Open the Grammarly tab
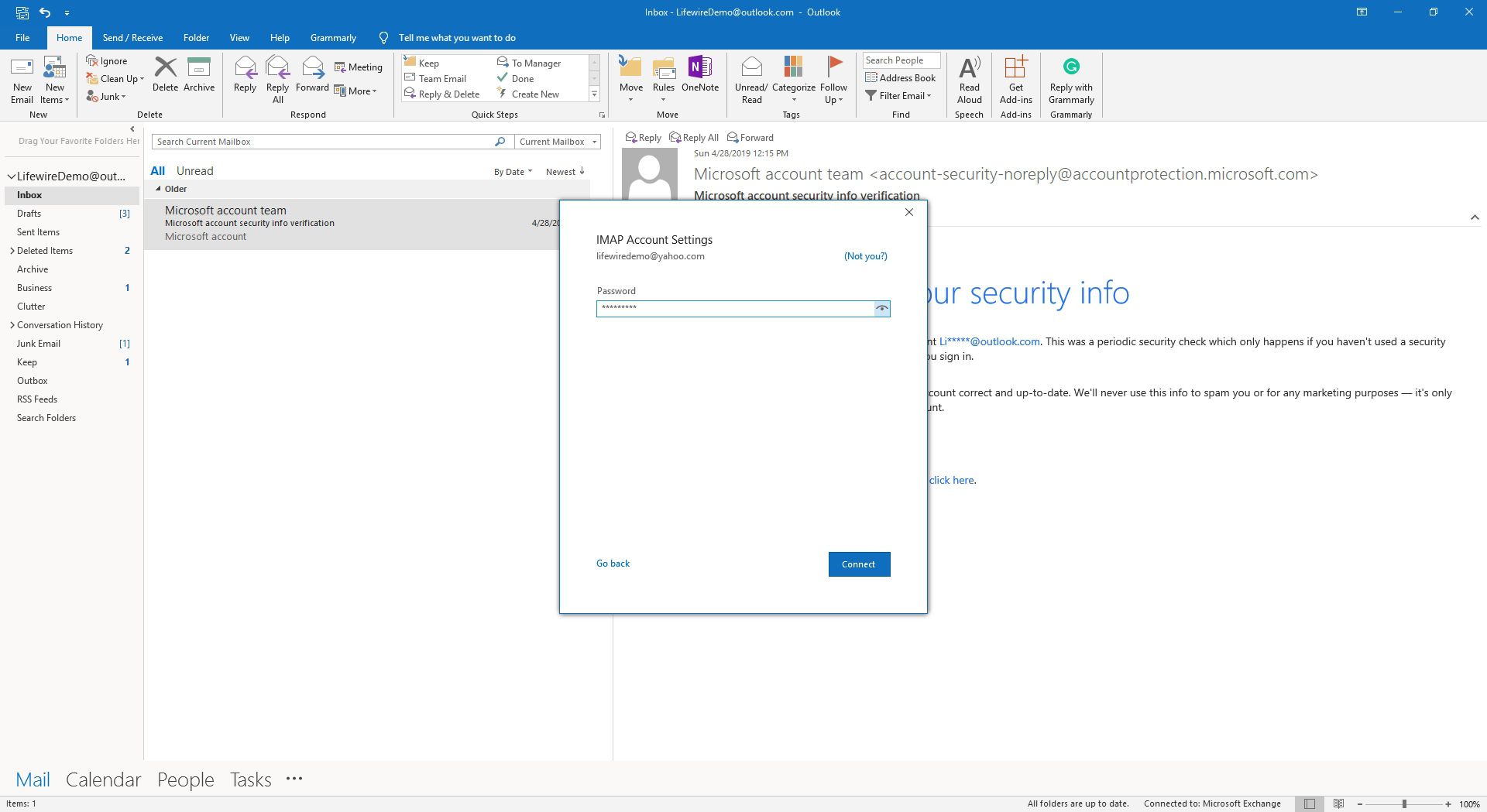 [x=333, y=37]
